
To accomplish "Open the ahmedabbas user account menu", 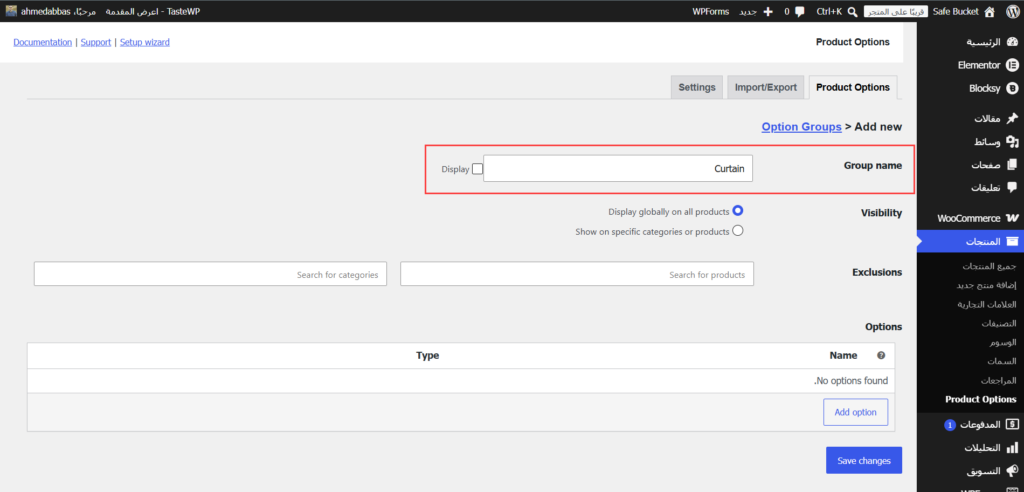I will pos(39,11).
